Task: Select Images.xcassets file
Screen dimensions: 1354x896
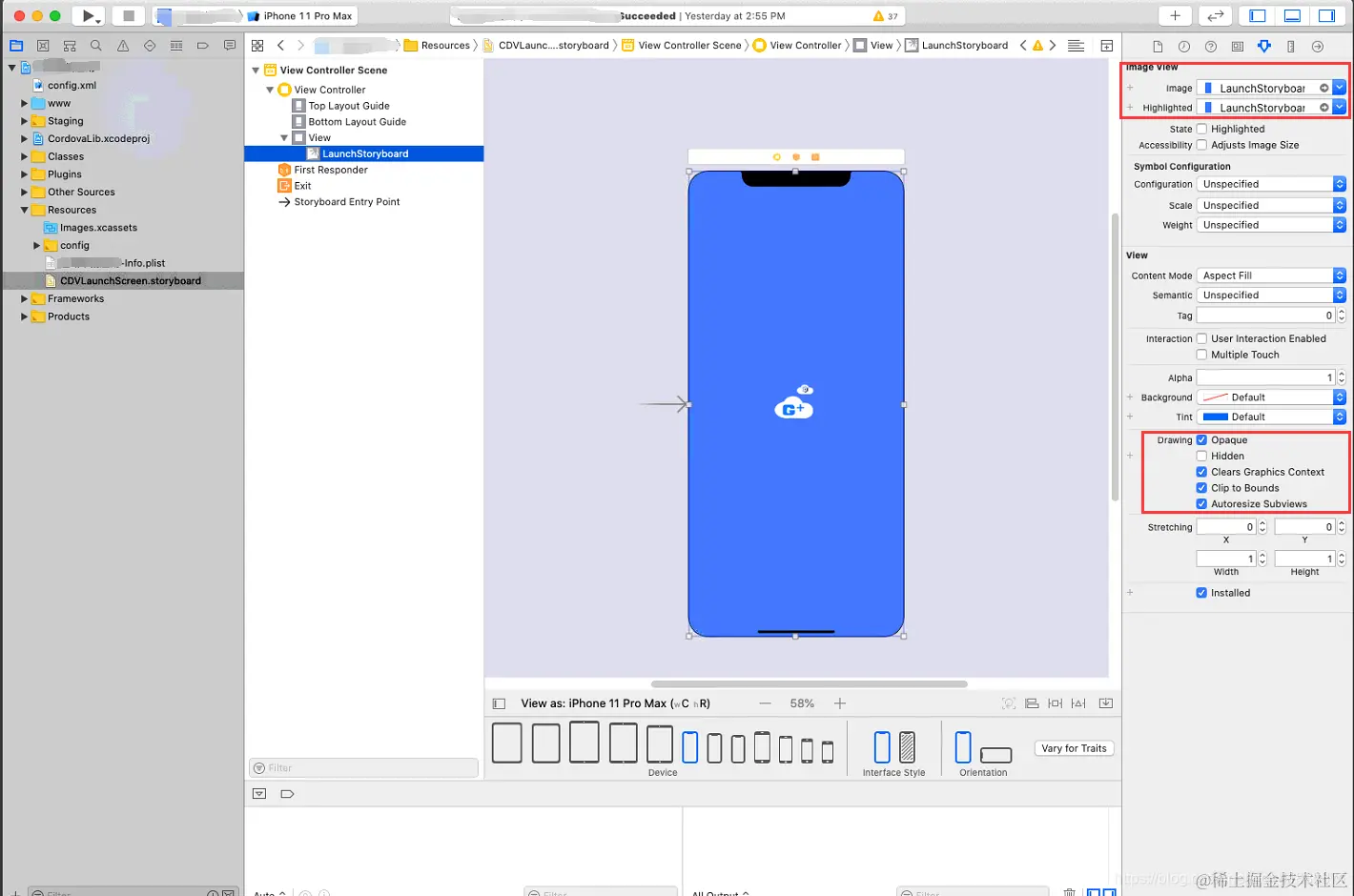Action: tap(98, 228)
